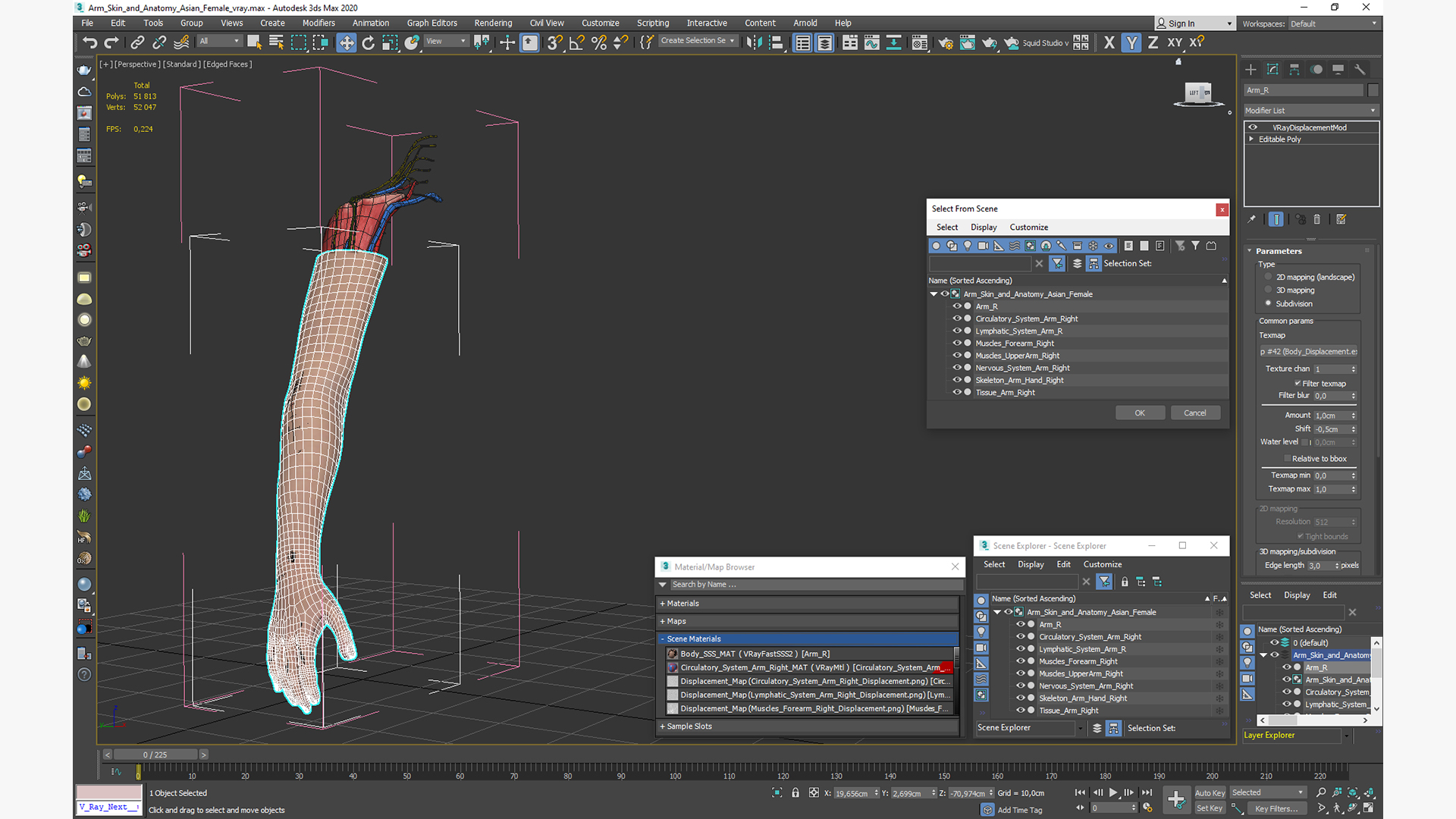Click the Search by Name field

point(815,585)
